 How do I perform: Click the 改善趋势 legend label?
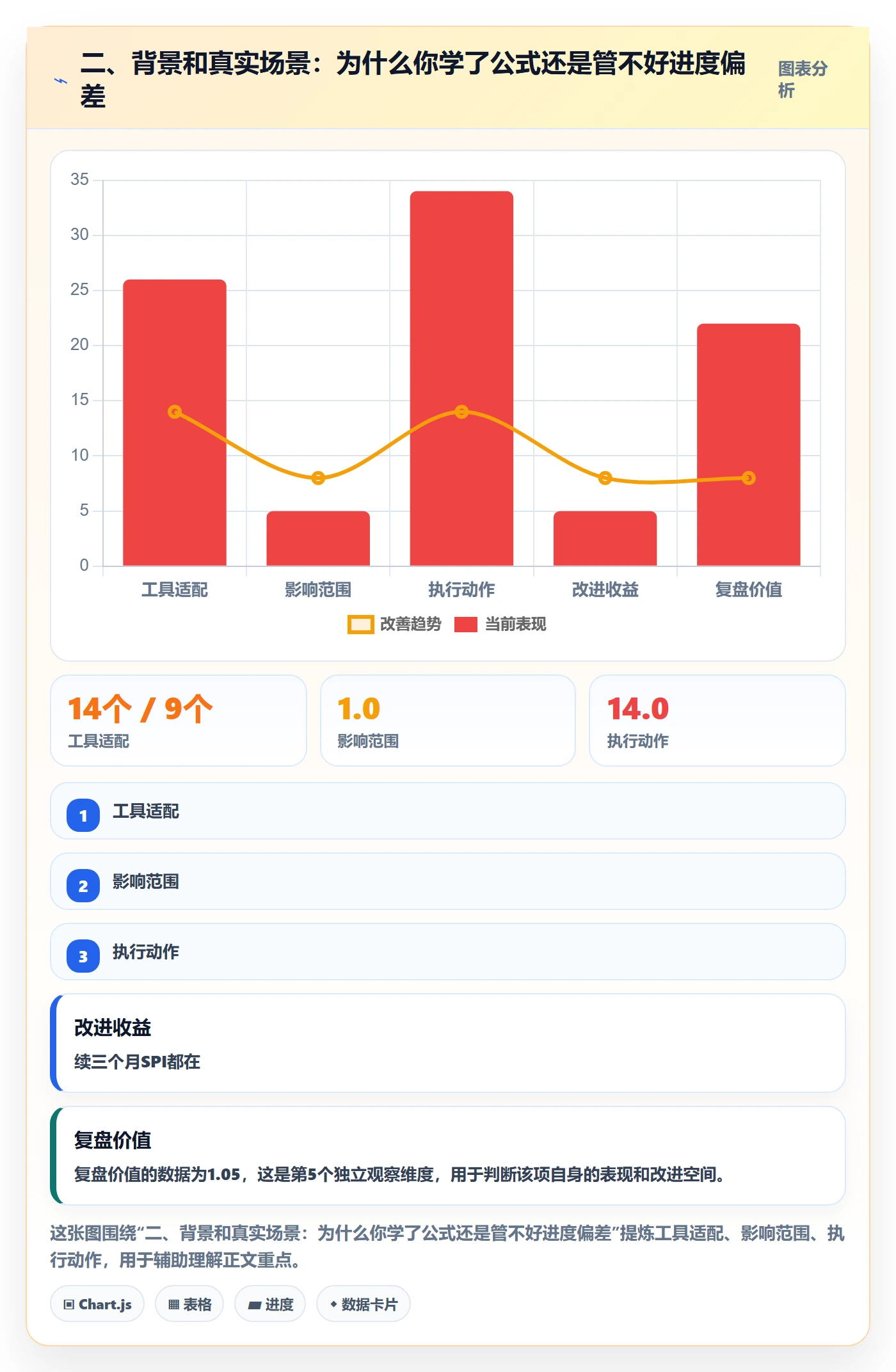click(x=410, y=625)
